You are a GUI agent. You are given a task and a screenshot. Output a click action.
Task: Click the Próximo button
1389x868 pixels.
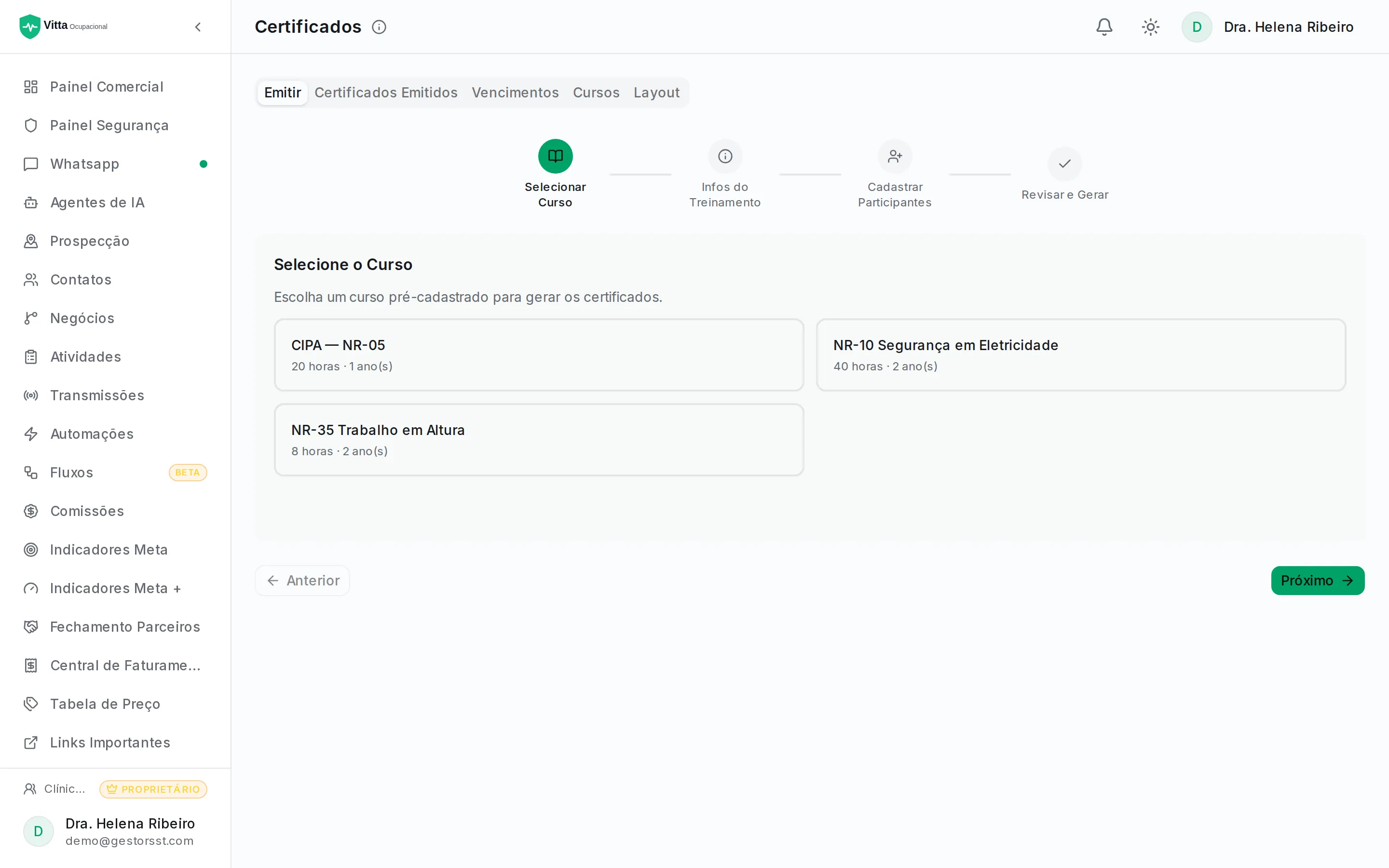[x=1317, y=581]
